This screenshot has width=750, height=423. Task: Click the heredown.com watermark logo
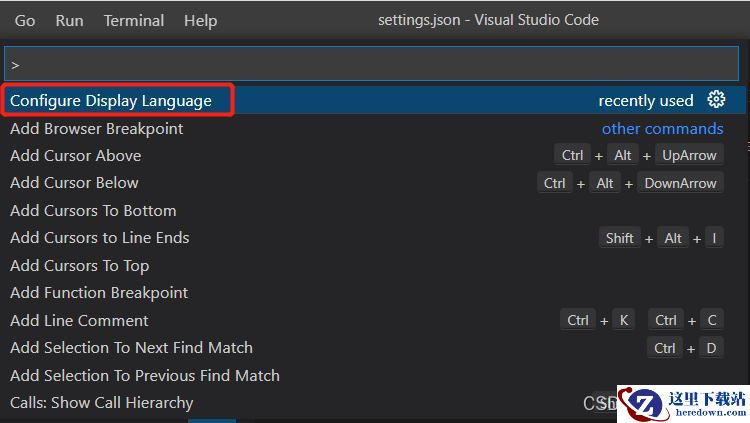(684, 404)
